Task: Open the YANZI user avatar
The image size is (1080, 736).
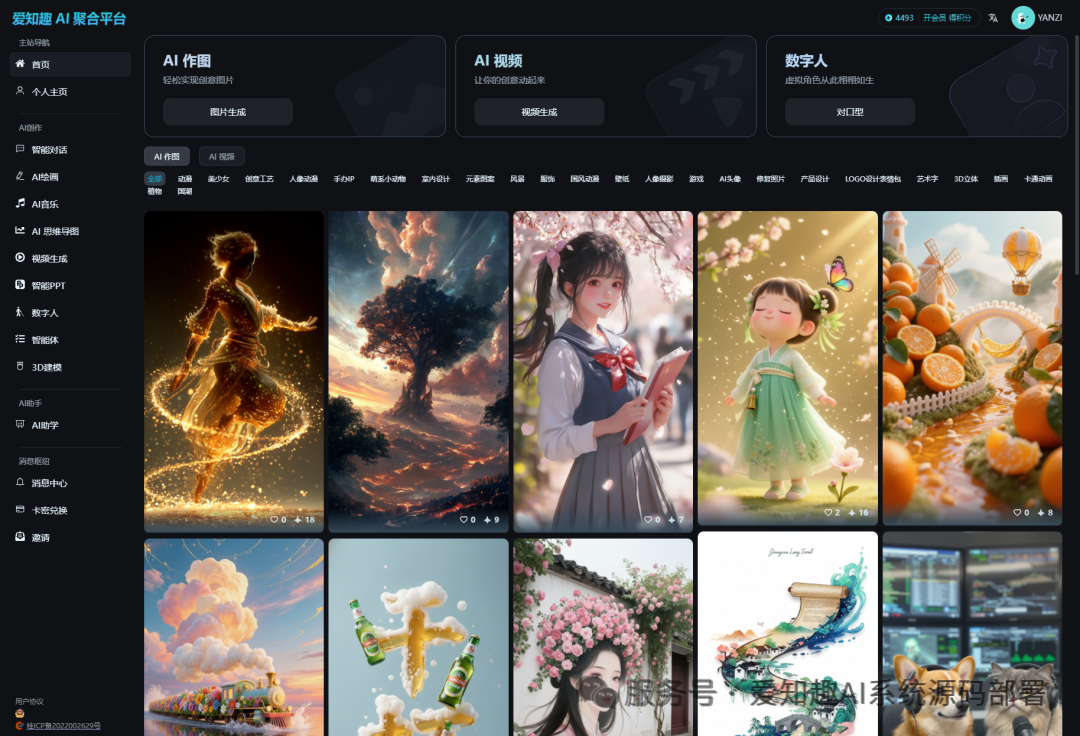Action: coord(1022,18)
